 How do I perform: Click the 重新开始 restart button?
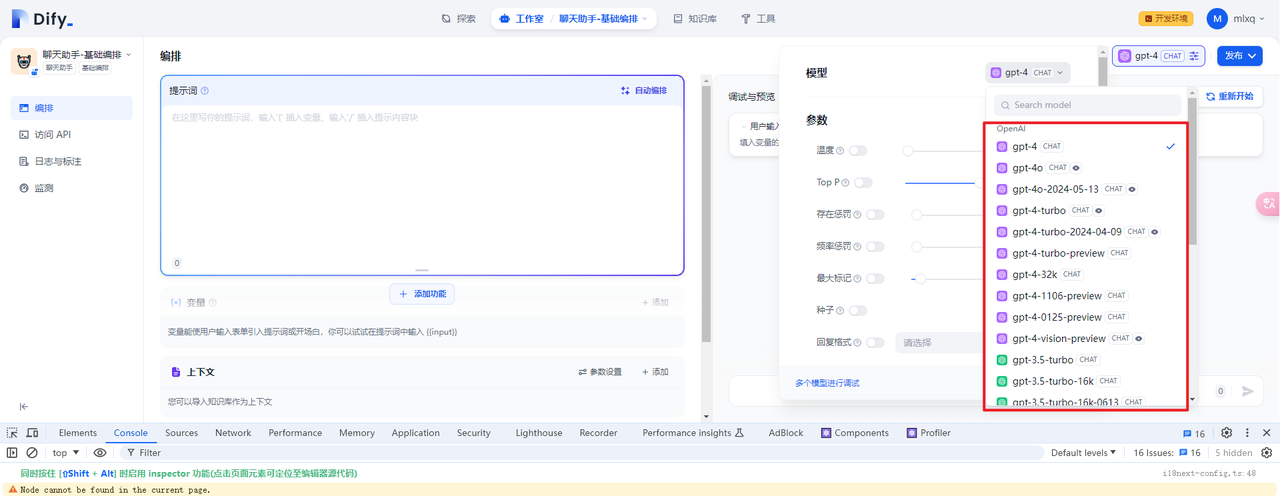[x=1229, y=97]
